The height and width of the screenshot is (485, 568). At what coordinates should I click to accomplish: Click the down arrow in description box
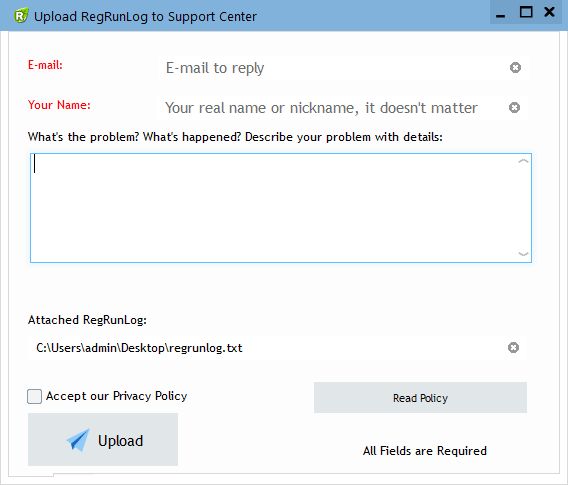tap(523, 254)
